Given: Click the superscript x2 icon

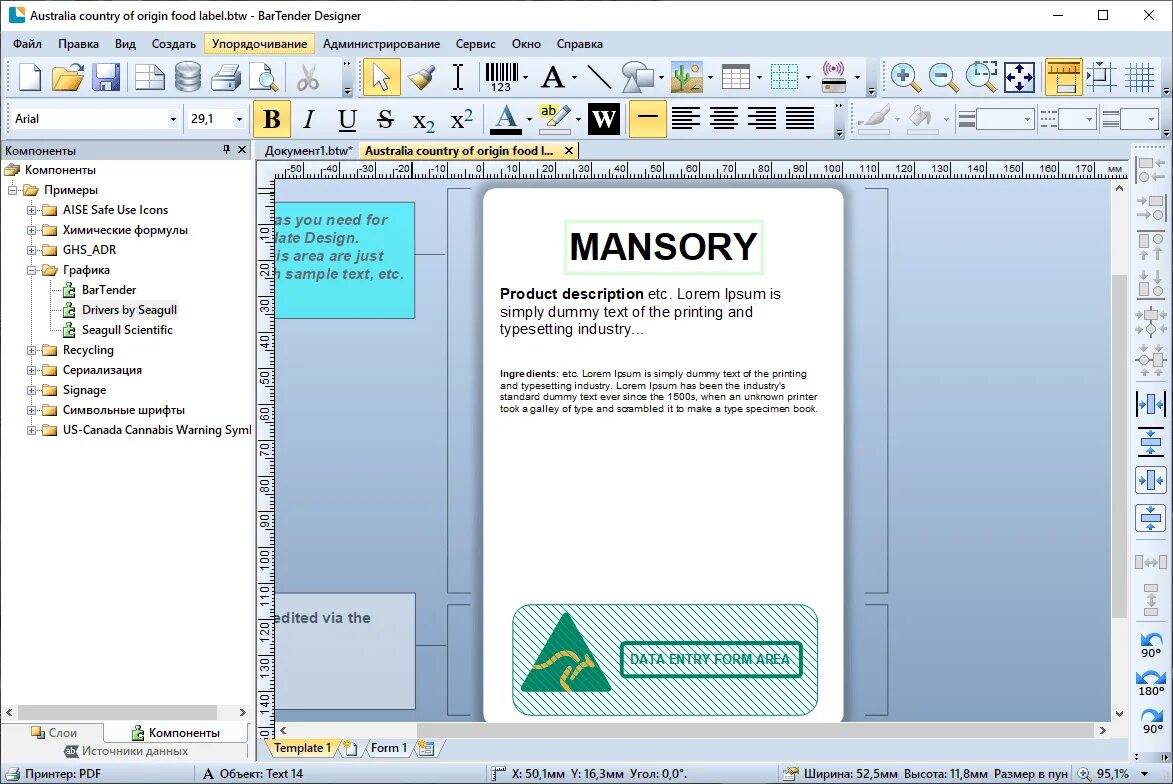Looking at the screenshot, I should (x=462, y=119).
